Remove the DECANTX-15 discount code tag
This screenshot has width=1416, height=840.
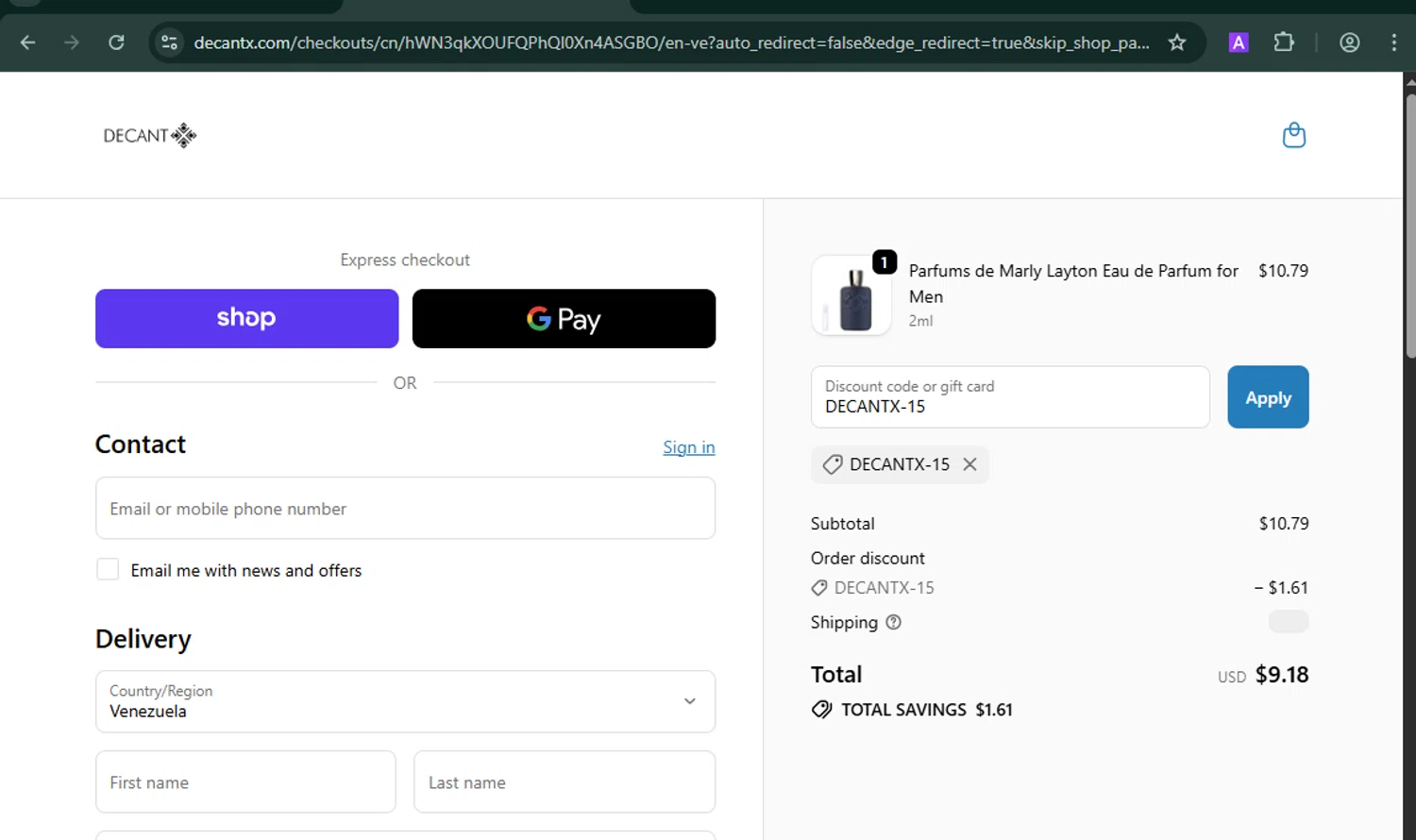[969, 464]
